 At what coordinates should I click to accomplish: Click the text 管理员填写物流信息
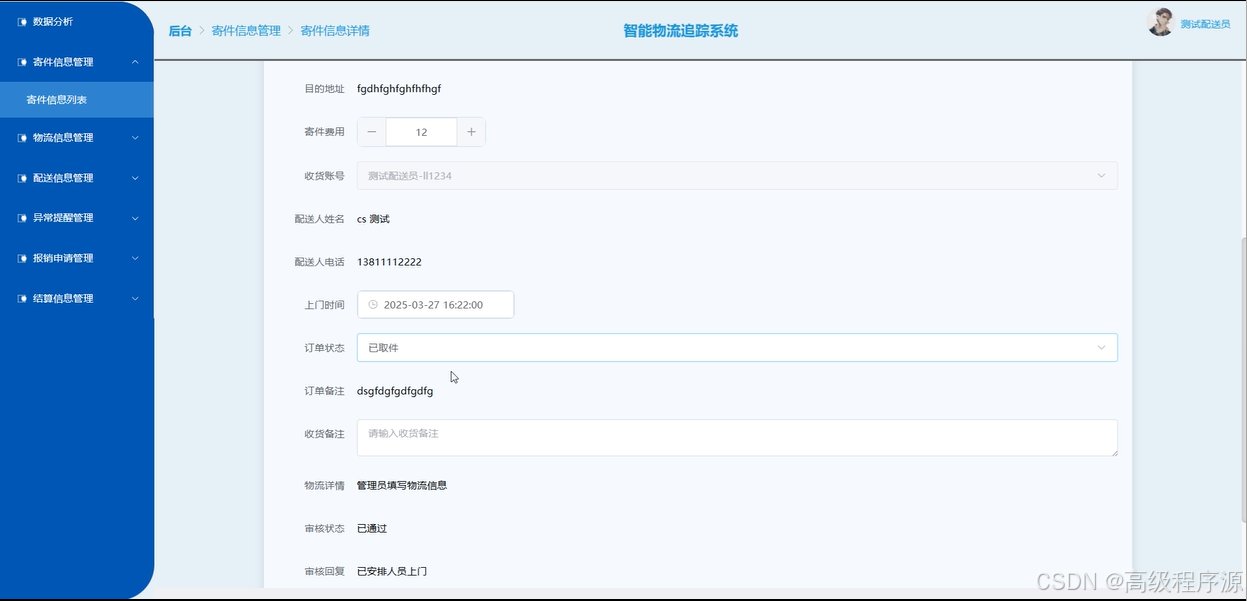point(402,485)
